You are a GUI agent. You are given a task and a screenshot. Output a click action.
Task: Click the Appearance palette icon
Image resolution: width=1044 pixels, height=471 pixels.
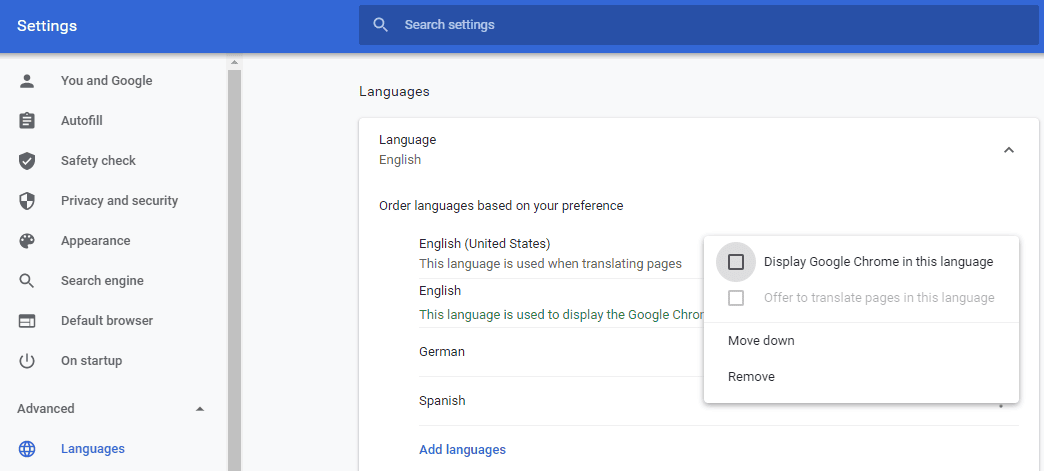click(27, 240)
